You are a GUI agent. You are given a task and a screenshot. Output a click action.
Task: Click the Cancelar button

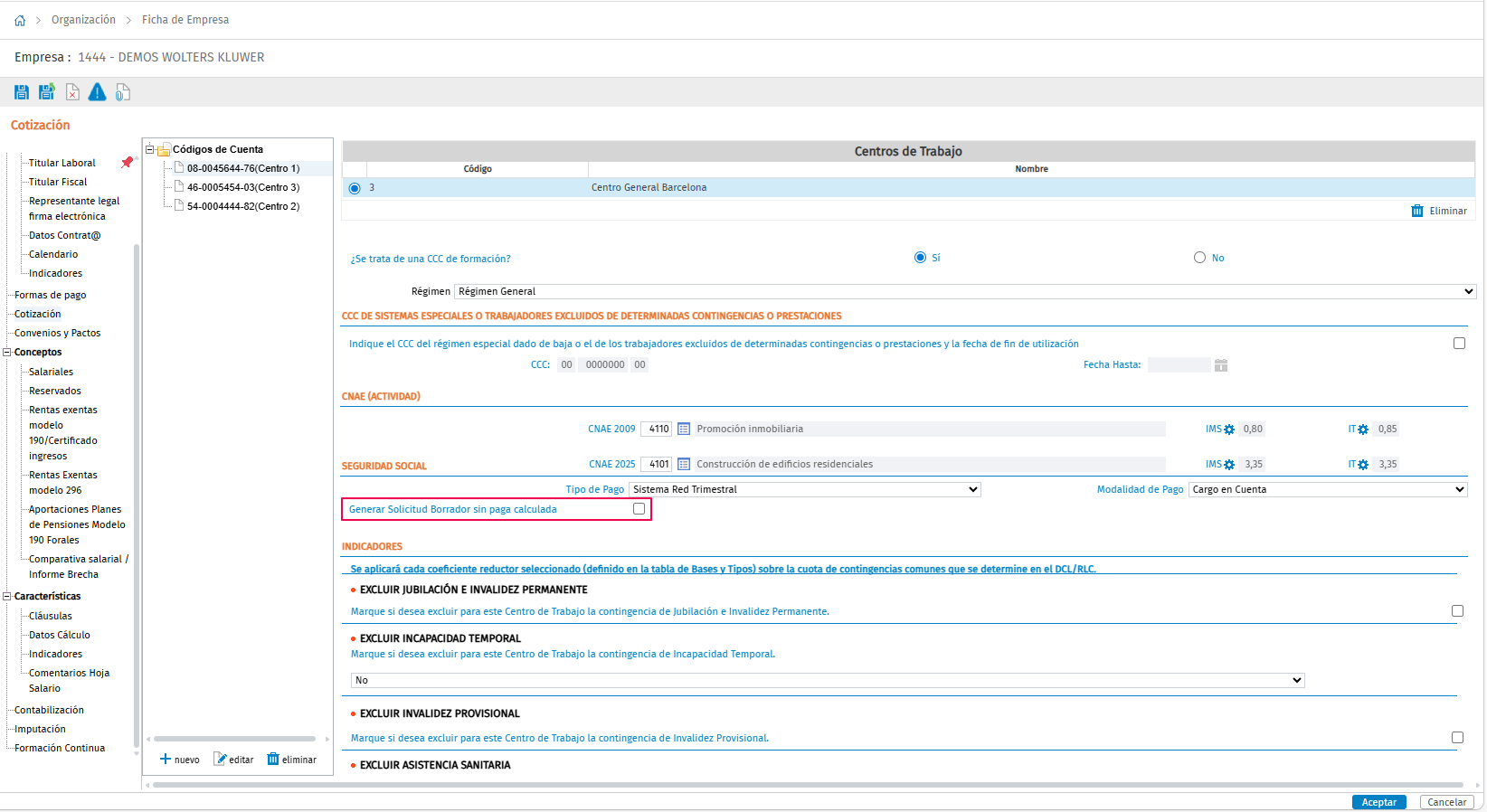click(x=1447, y=802)
